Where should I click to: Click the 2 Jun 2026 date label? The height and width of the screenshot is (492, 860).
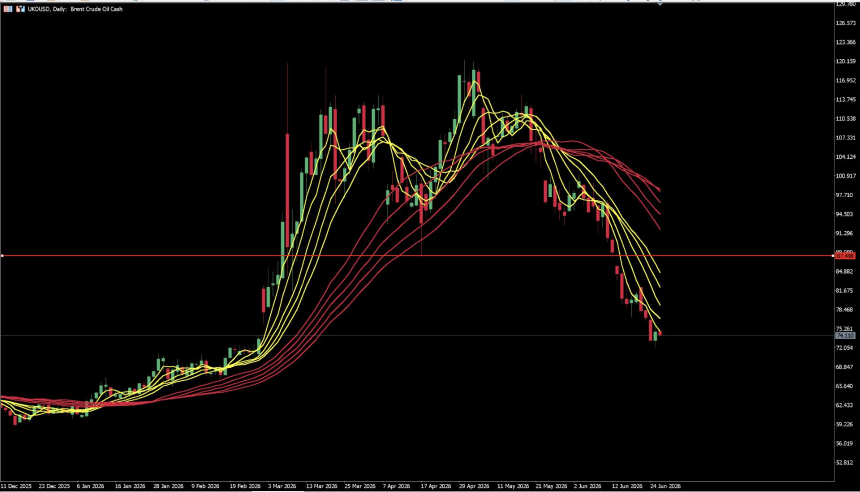tap(588, 487)
